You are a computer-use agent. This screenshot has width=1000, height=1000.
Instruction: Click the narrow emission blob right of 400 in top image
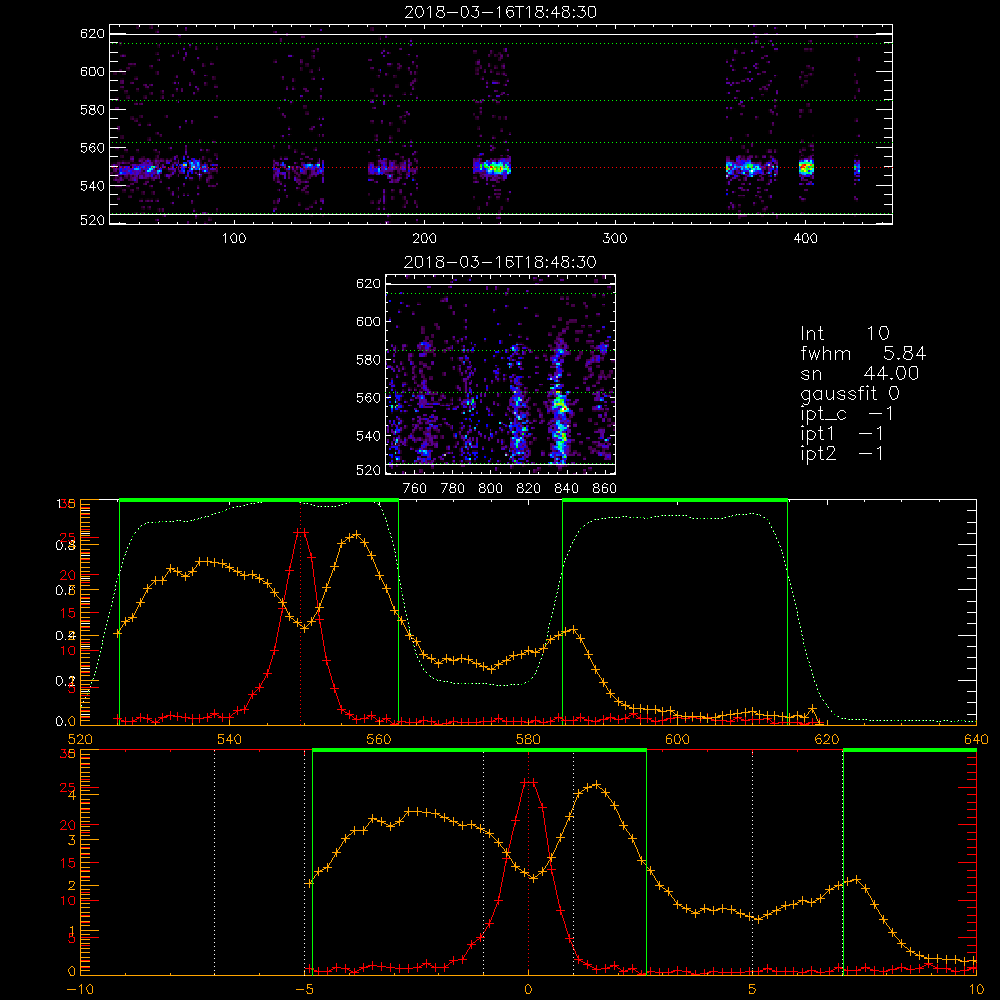point(857,169)
